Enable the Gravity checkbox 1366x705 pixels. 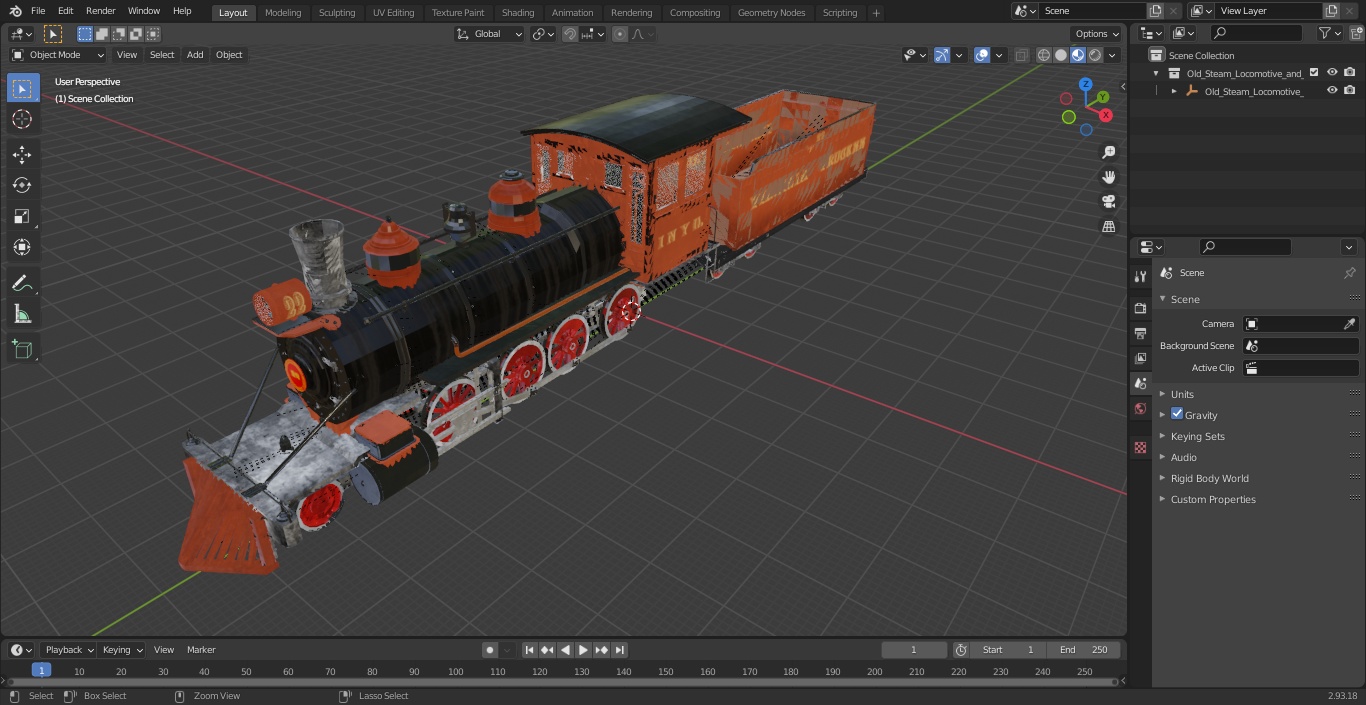click(1177, 414)
